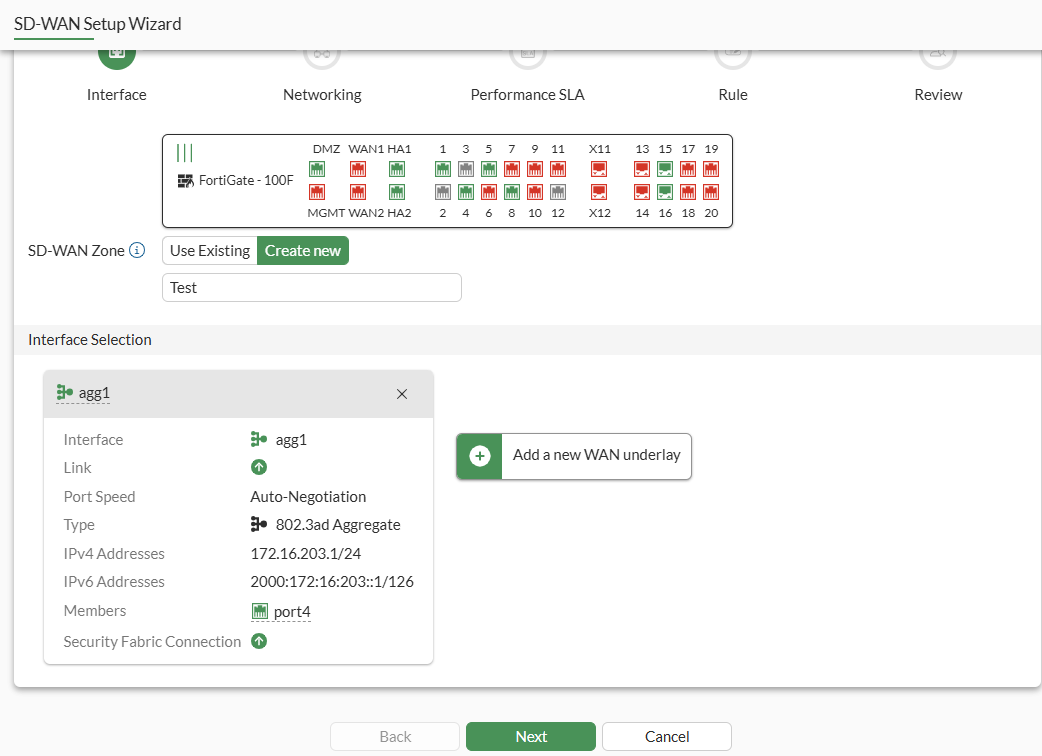Click the Performance SLA step icon

click(527, 57)
